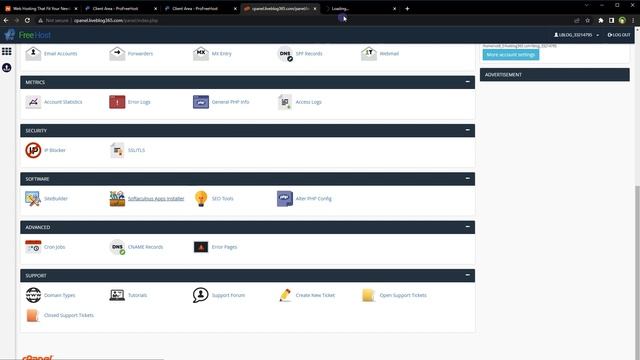
Task: Click the Create New Ticket pencil icon
Action: [x=285, y=295]
